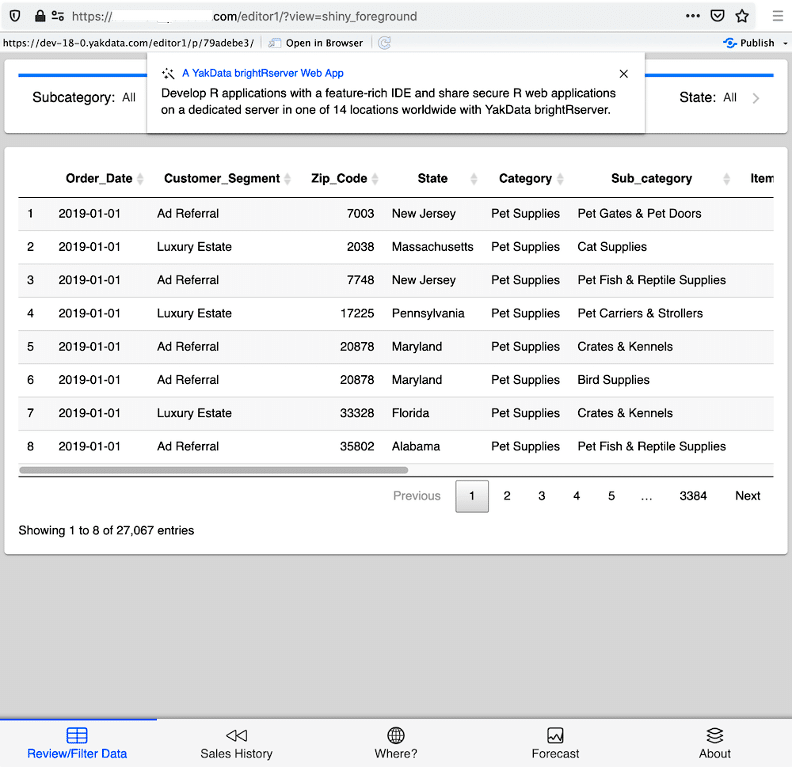
Task: Close the YakData brightRserver popup
Action: click(x=624, y=74)
